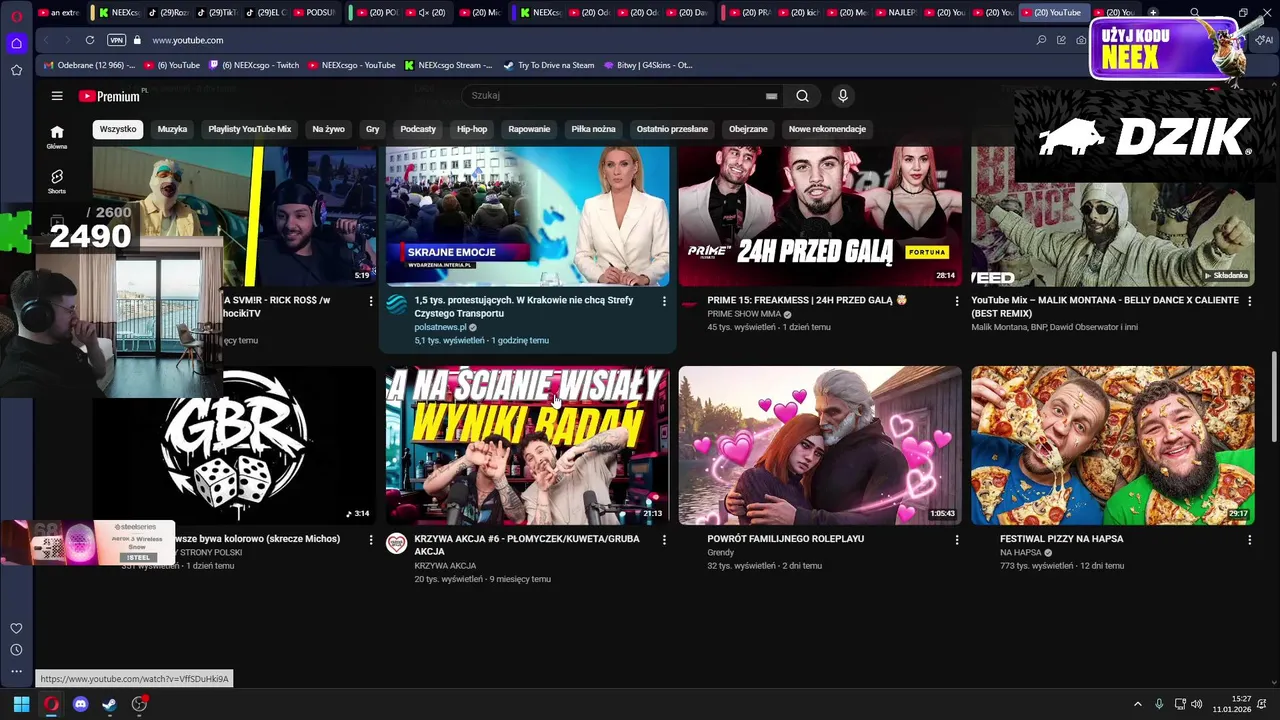The width and height of the screenshot is (1280, 720).
Task: Open the address-bar find-in-page search icon
Action: tap(1041, 40)
